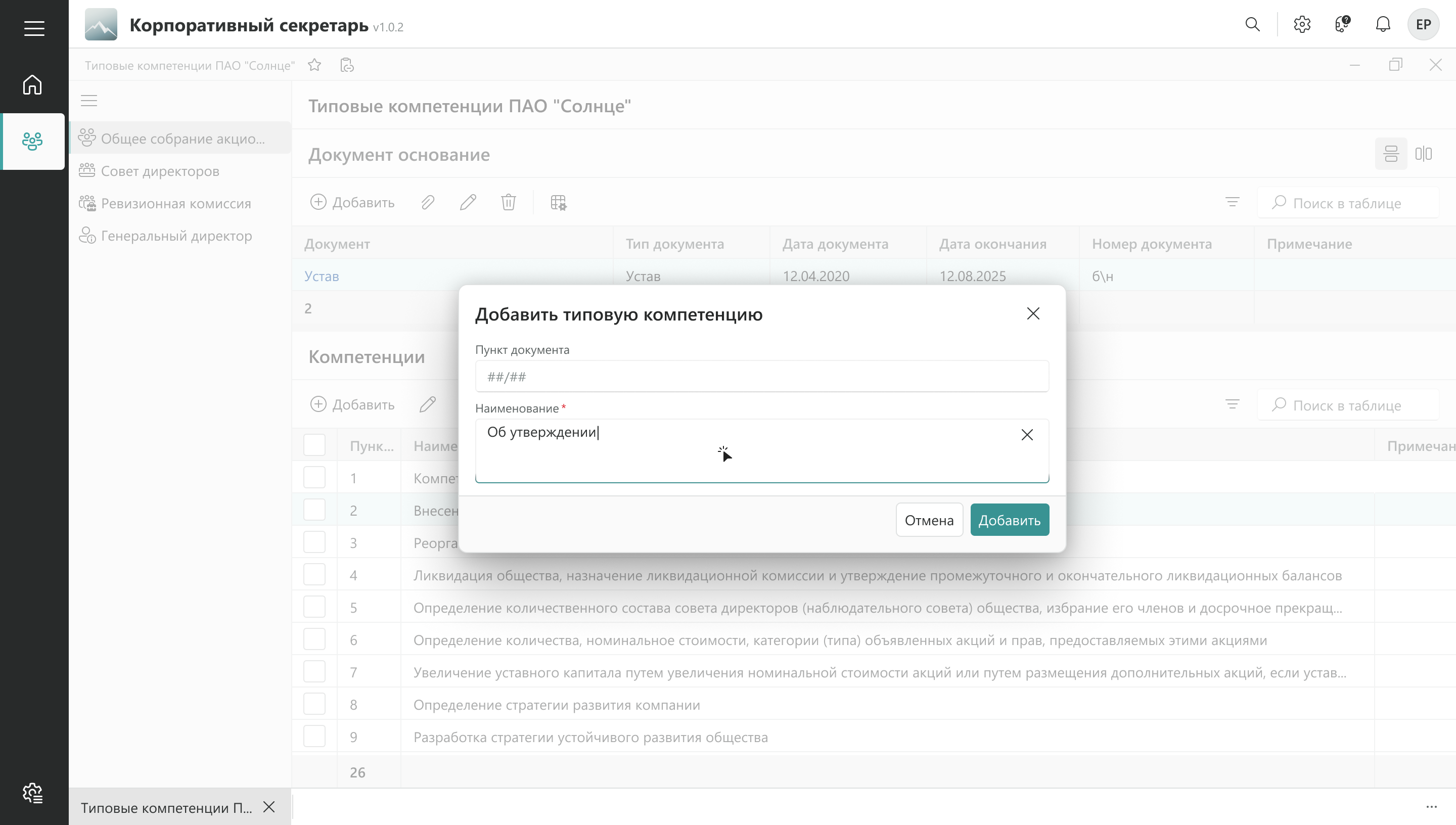Image resolution: width=1456 pixels, height=825 pixels.
Task: Open table settings grid icon
Action: pos(558,202)
